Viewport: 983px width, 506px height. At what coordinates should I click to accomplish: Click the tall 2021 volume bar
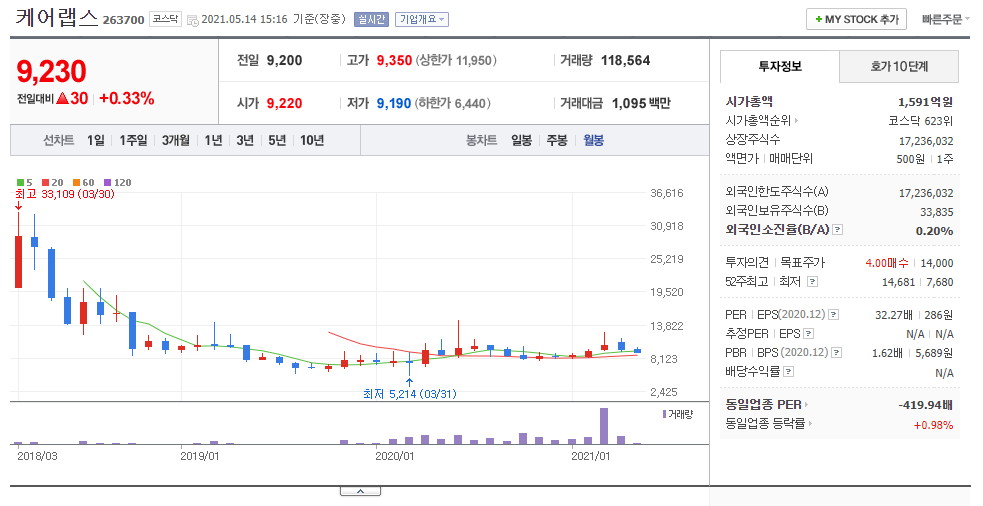click(x=604, y=426)
